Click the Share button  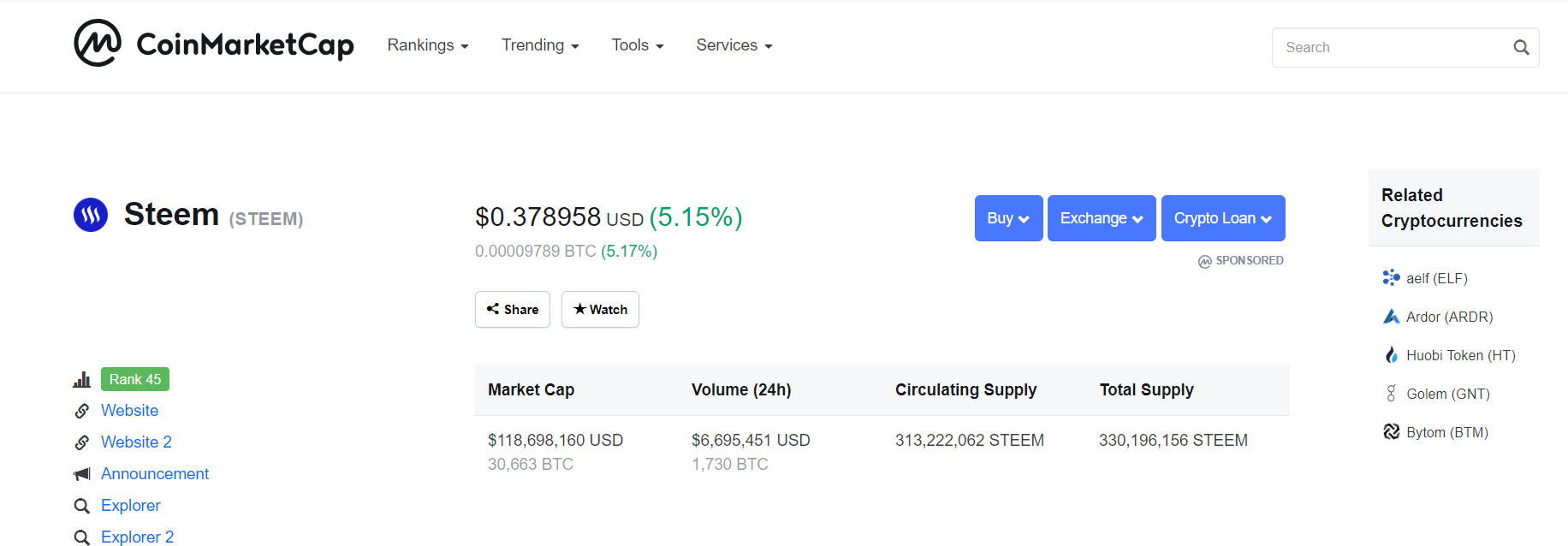513,309
